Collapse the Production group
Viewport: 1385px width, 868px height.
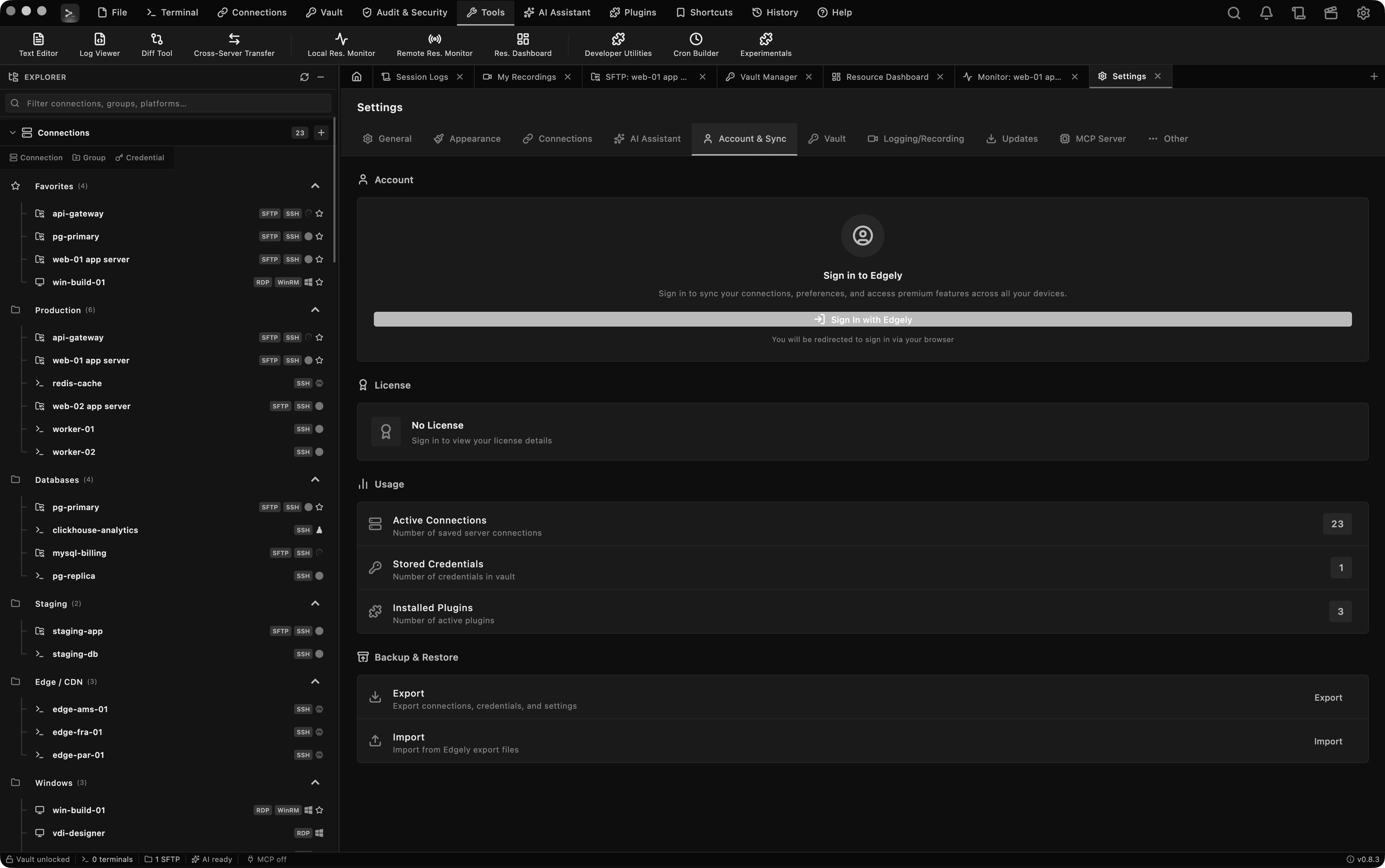click(315, 310)
